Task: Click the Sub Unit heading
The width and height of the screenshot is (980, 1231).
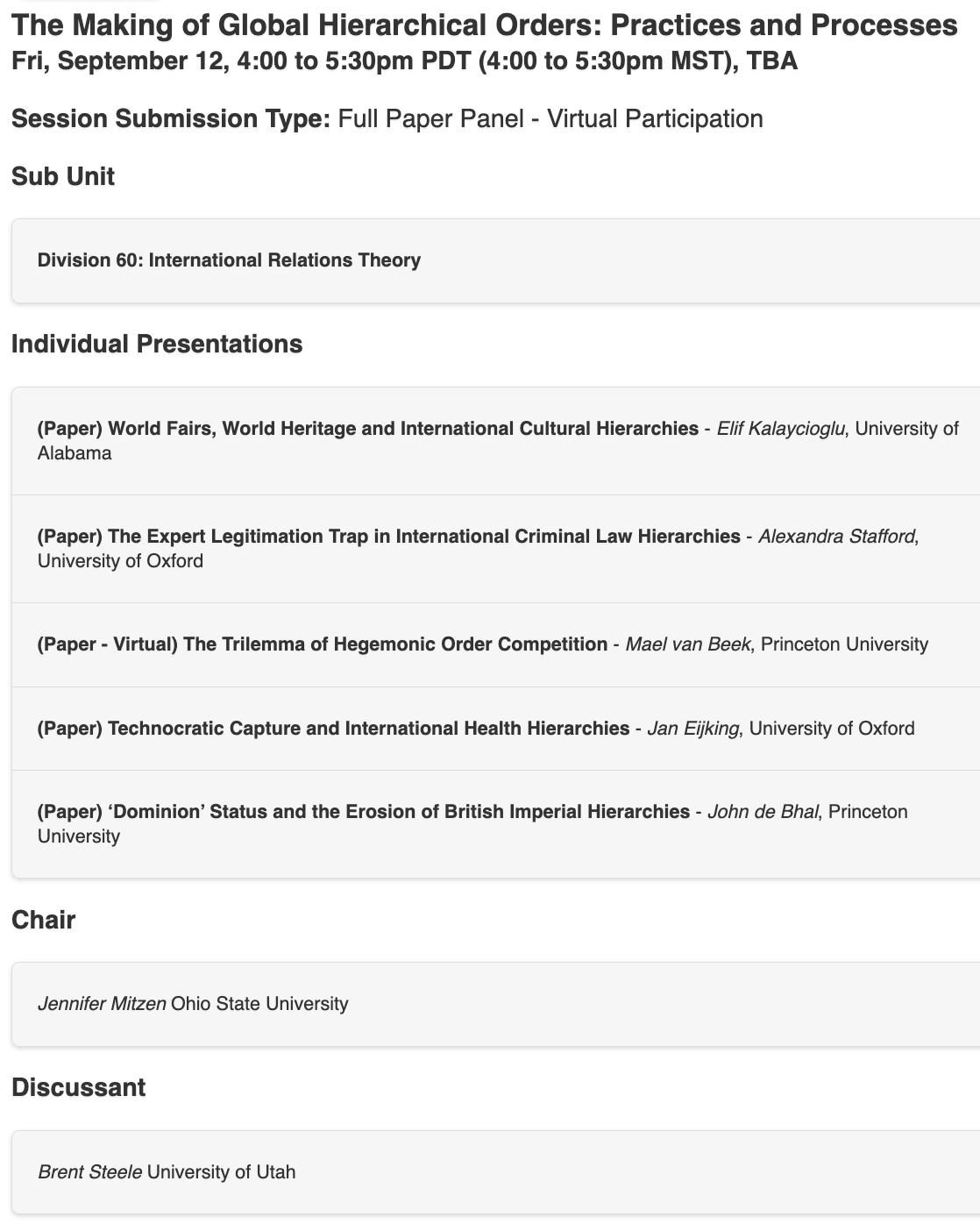Action: [x=63, y=176]
